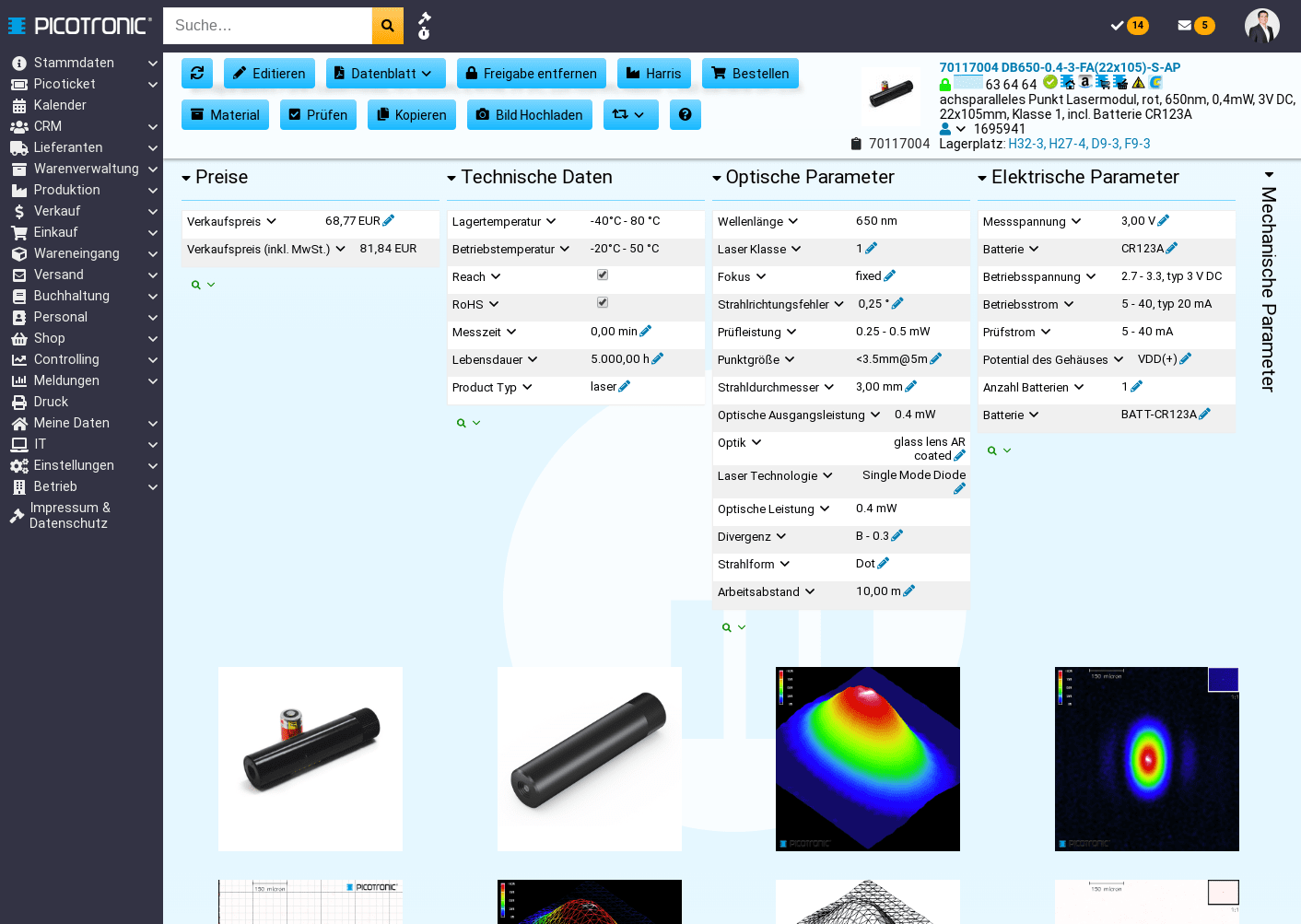Edit the Potential des Gehäuses pencil

1186,358
